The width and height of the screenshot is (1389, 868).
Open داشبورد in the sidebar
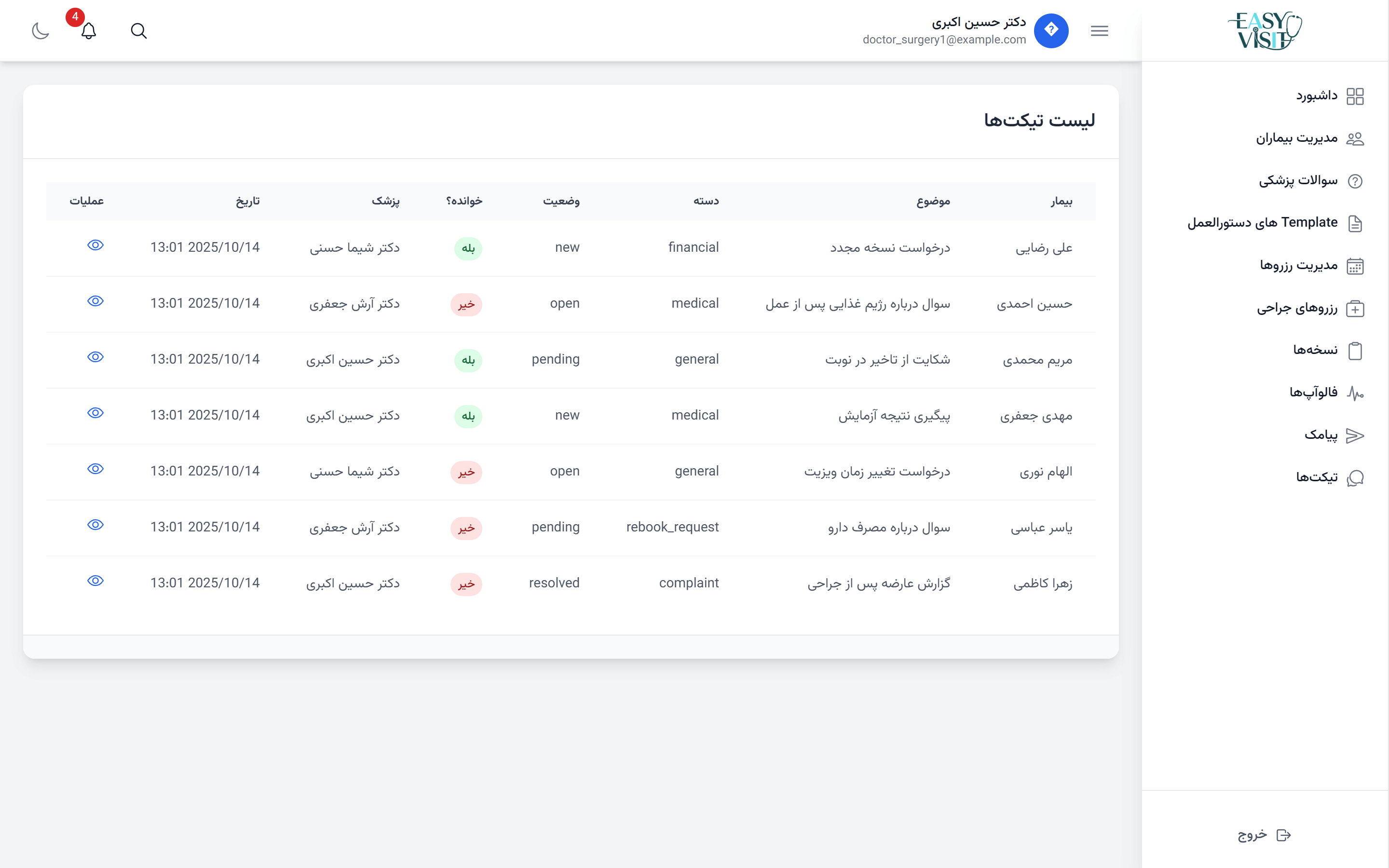pyautogui.click(x=1317, y=96)
